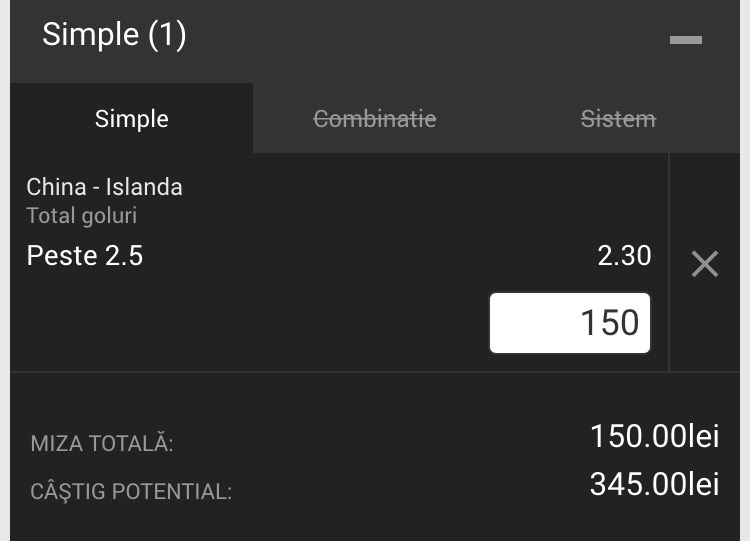Click the Total goluri market label

(x=82, y=216)
